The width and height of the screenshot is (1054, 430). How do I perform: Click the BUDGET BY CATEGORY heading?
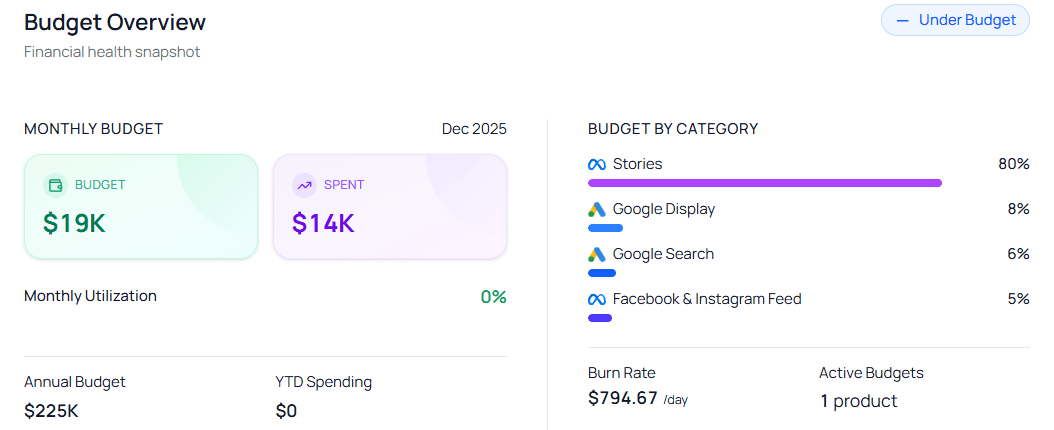(x=673, y=129)
